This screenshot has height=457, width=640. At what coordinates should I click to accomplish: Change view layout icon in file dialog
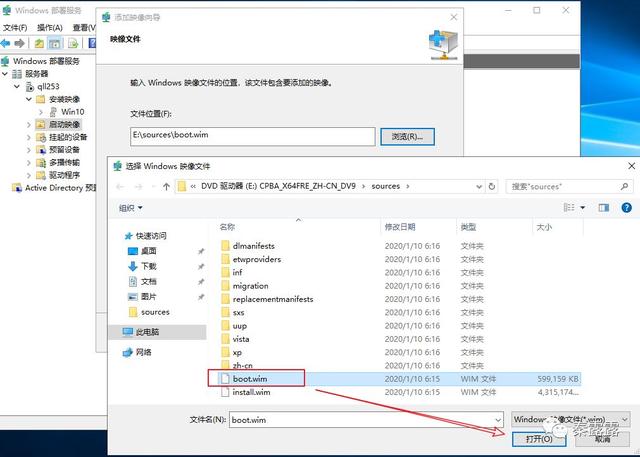point(569,208)
